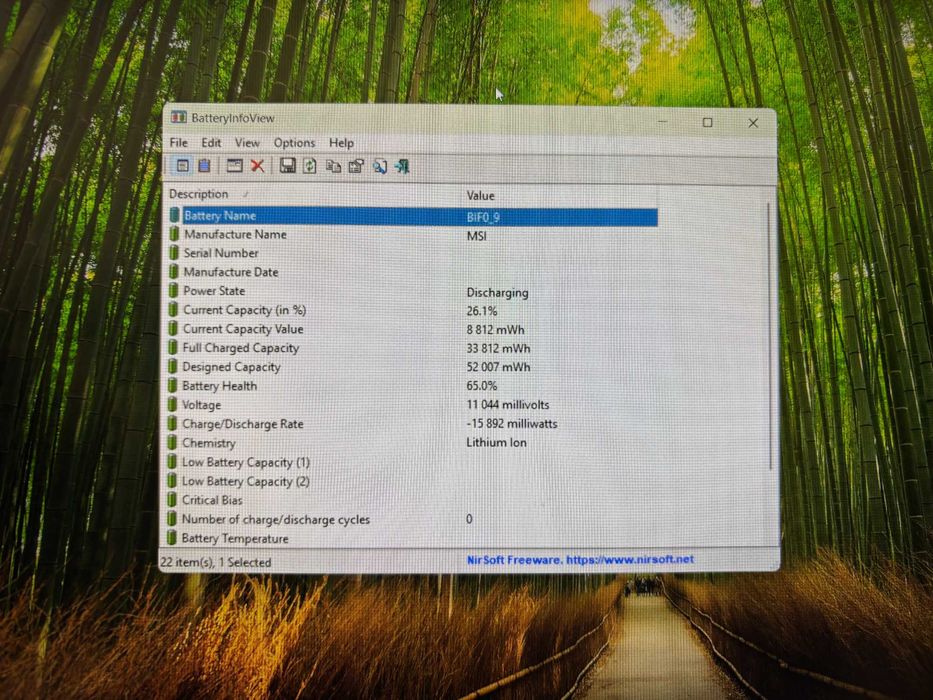This screenshot has height=700, width=933.
Task: Click the red X clear log icon
Action: pyautogui.click(x=257, y=165)
